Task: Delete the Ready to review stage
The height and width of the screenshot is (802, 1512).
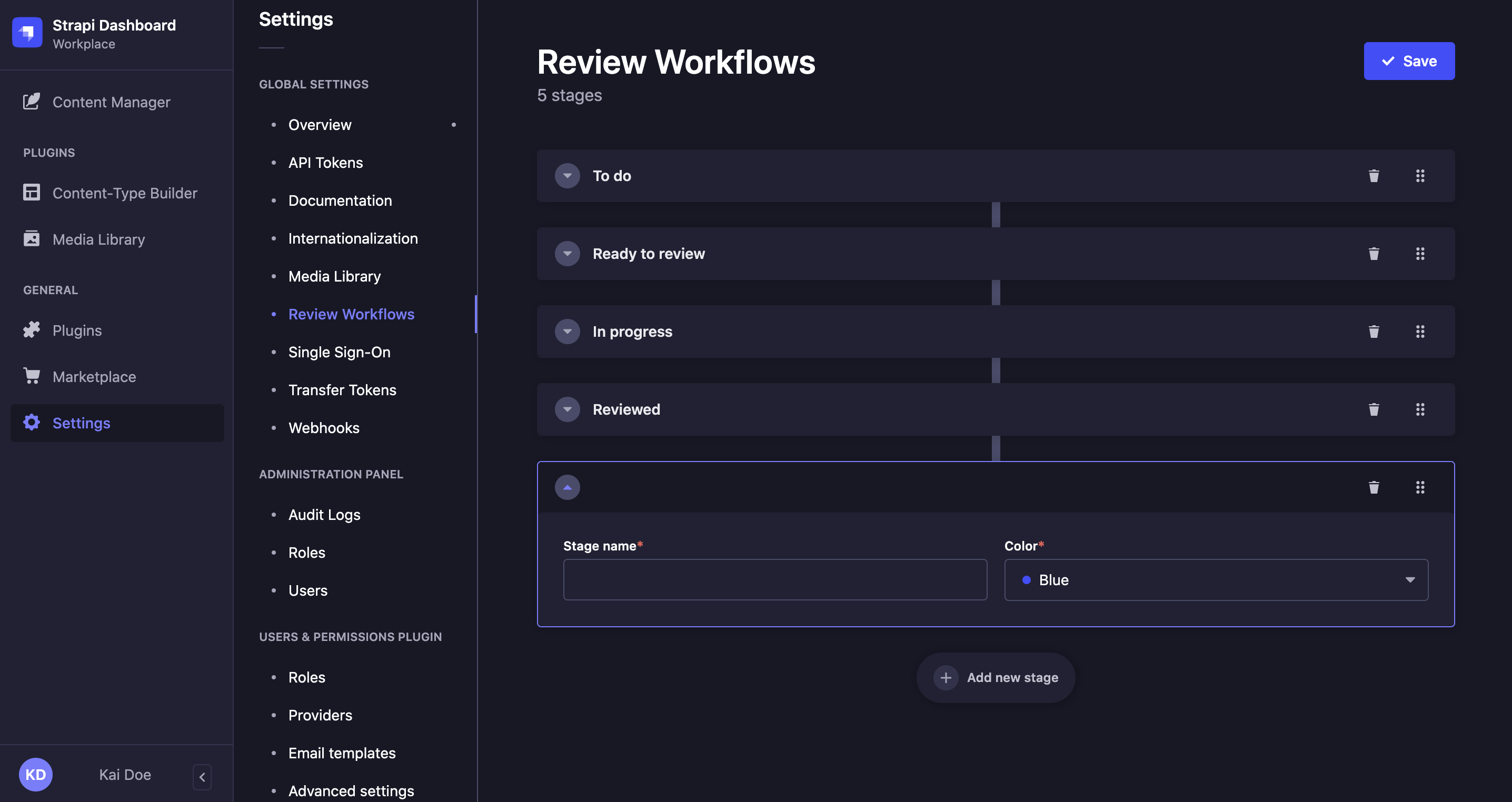Action: [1374, 254]
